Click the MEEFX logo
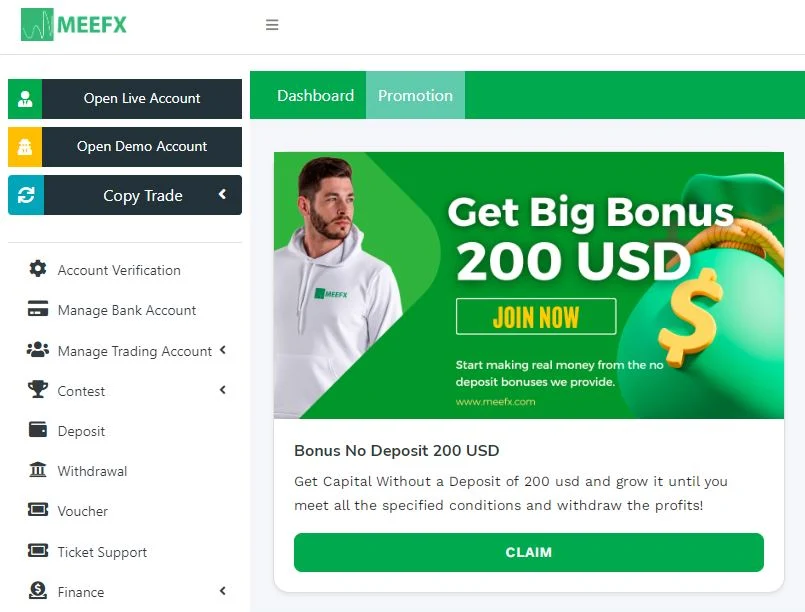The height and width of the screenshot is (612, 805). click(x=73, y=24)
